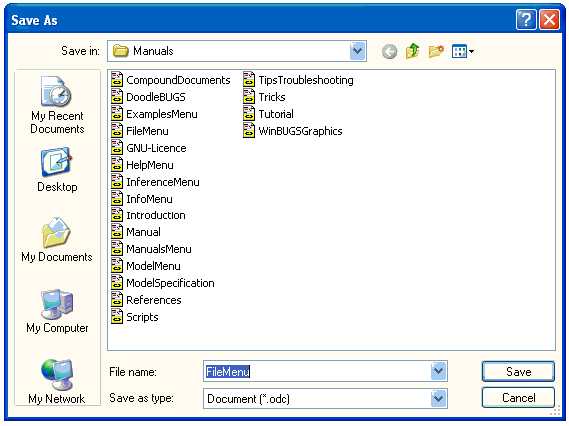
Task: Click the References file name text
Action: (154, 300)
